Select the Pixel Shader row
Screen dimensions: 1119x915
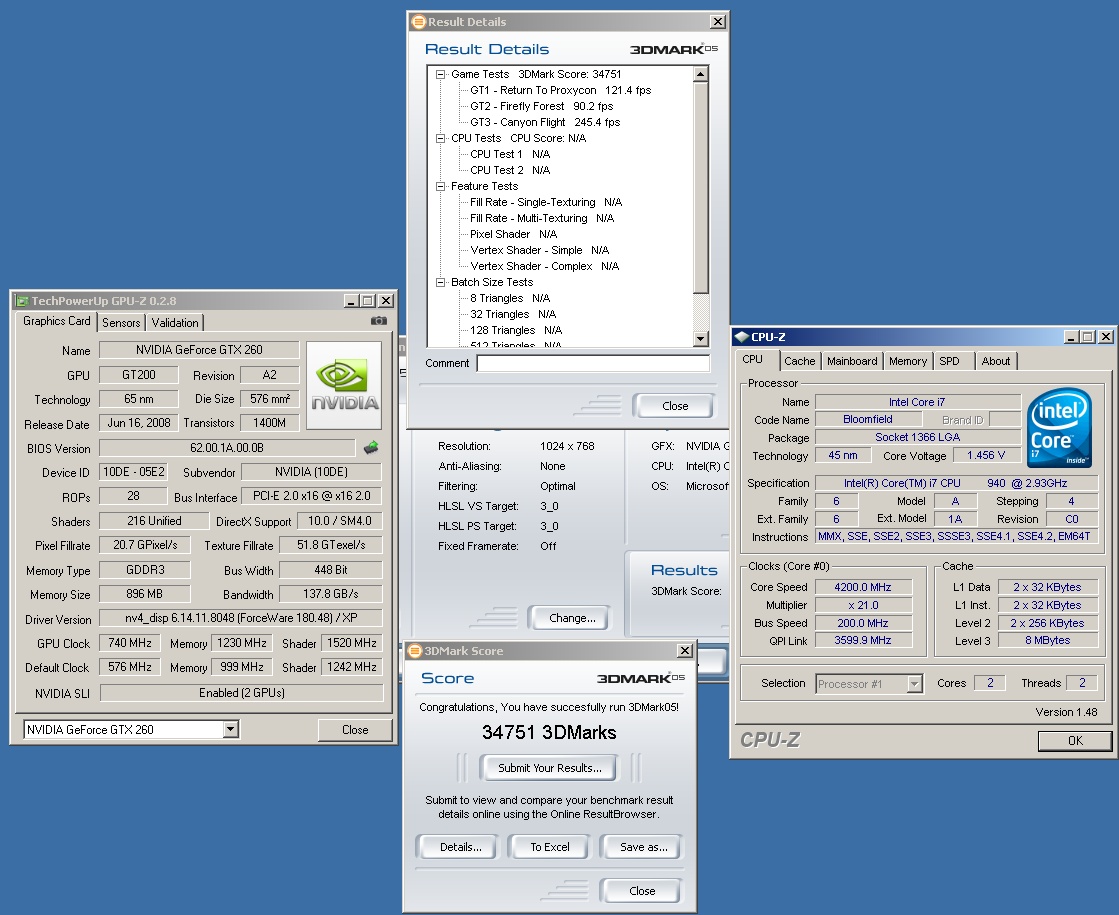pos(513,234)
